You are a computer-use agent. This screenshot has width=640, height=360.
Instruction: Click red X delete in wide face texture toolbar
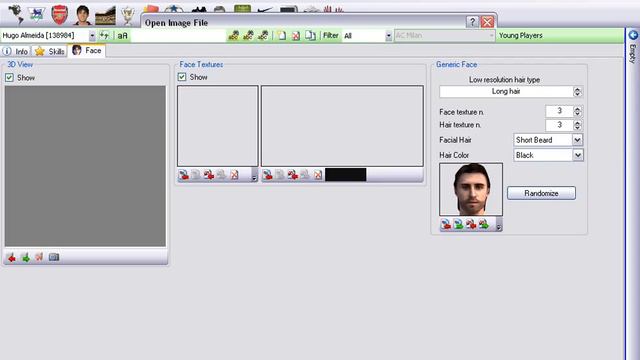tap(318, 175)
